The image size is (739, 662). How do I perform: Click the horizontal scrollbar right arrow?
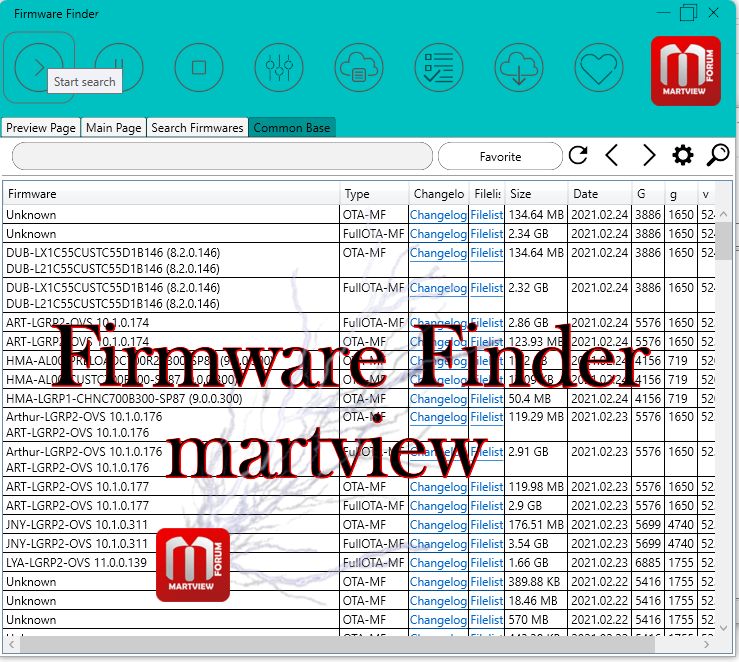[706, 644]
